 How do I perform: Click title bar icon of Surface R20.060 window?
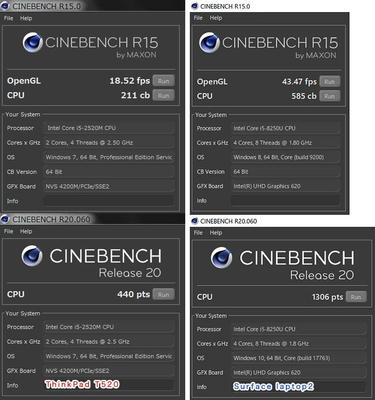point(195,221)
